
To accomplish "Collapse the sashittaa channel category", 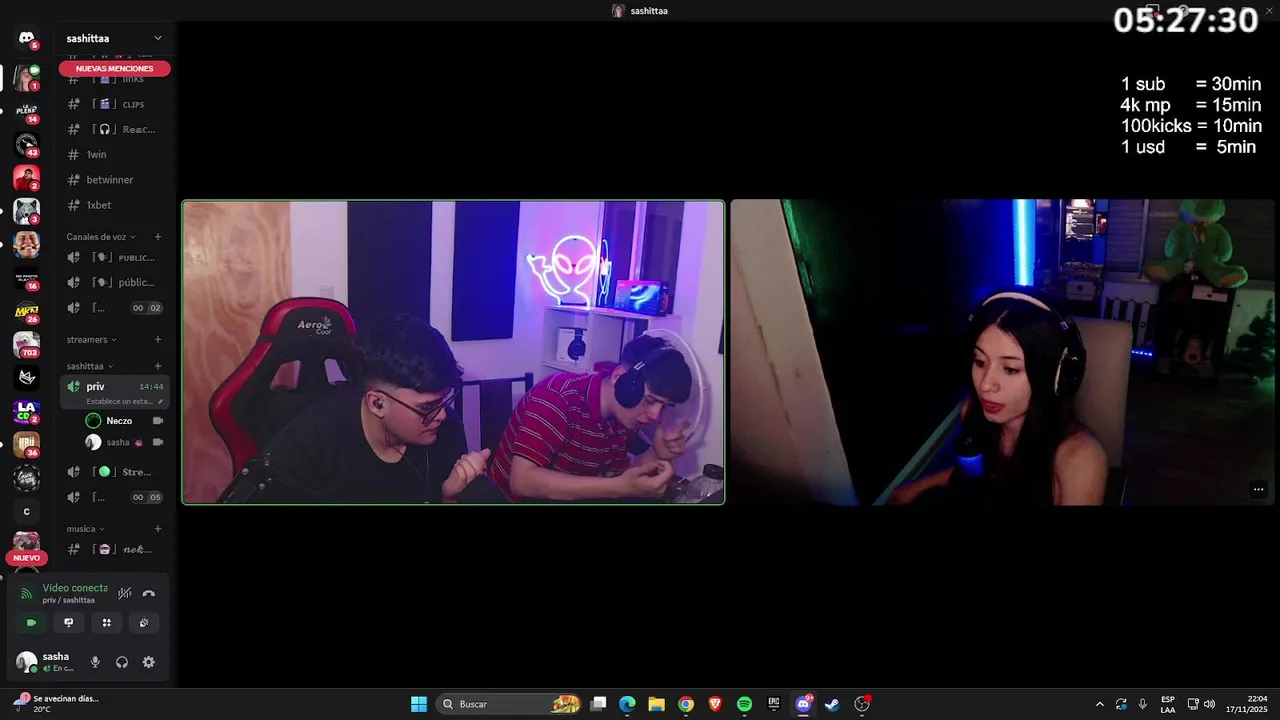I will (x=89, y=366).
